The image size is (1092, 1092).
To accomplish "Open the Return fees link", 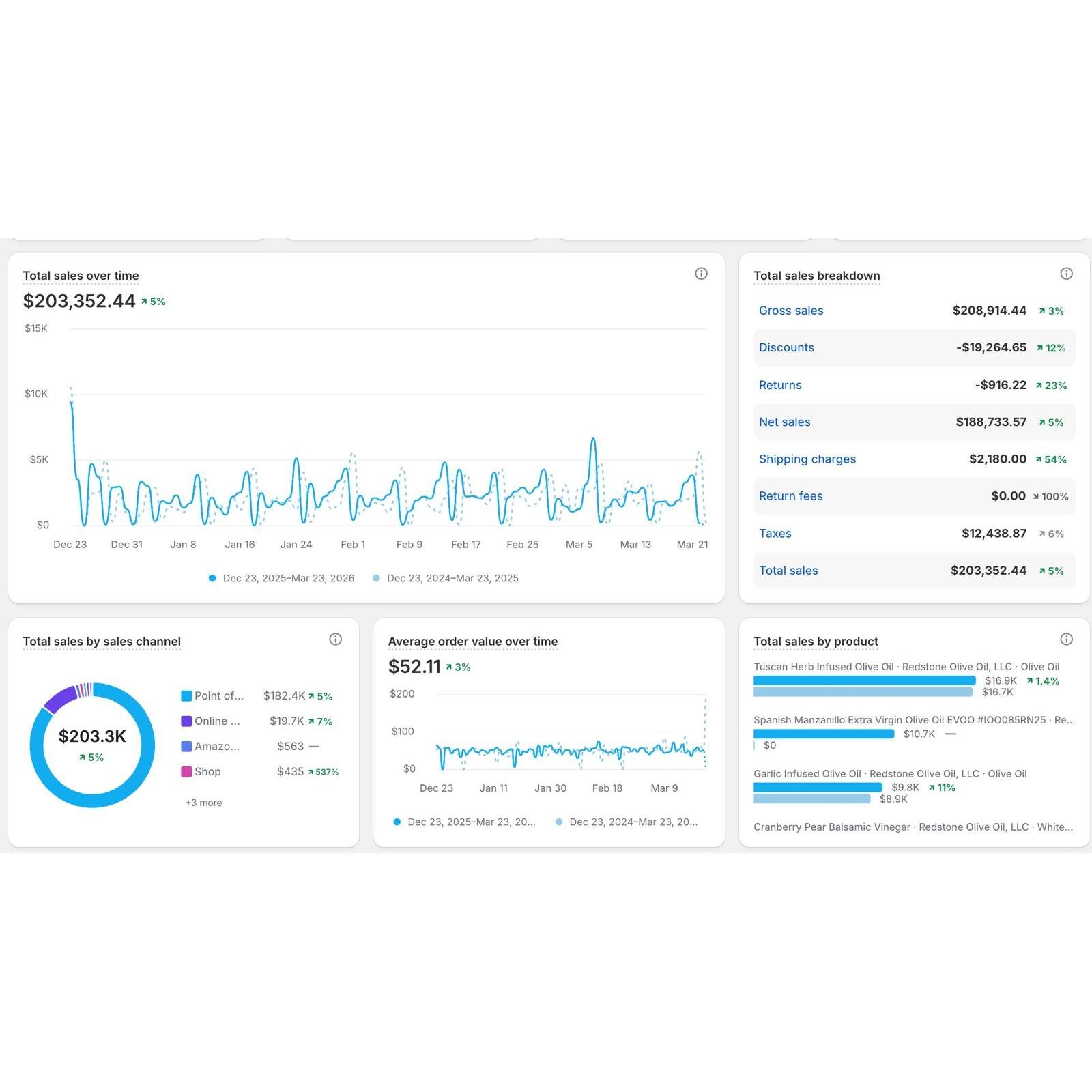I will point(790,496).
